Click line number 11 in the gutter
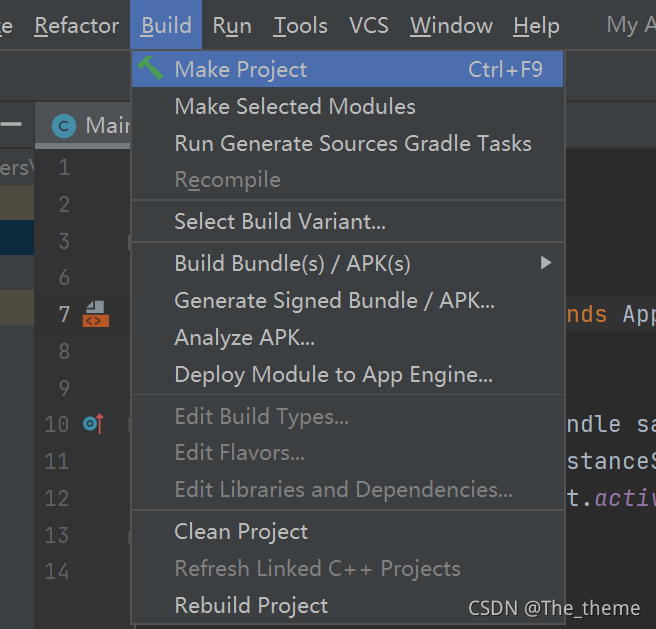 point(57,462)
